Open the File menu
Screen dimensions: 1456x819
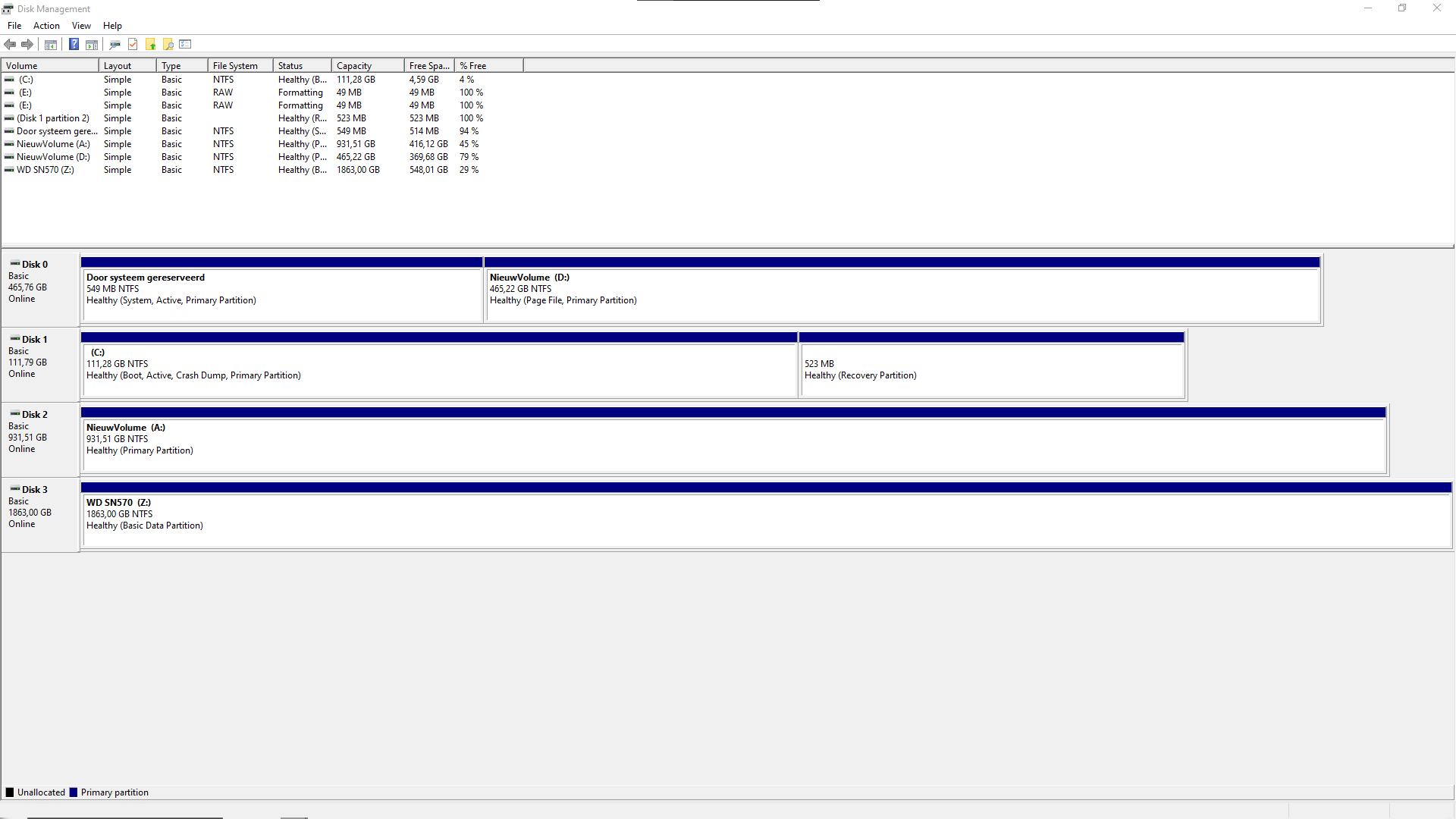tap(14, 26)
